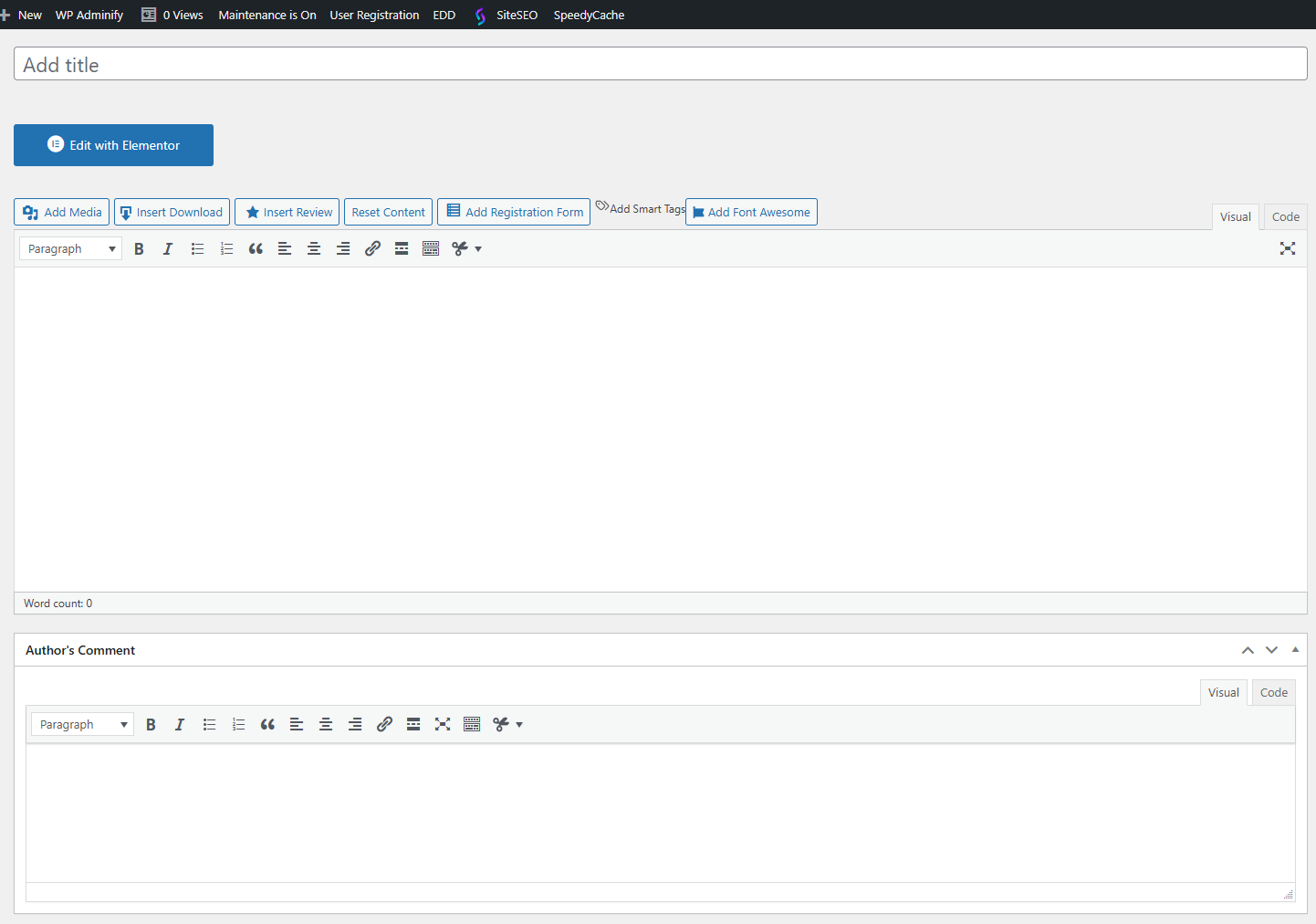1316x924 pixels.
Task: Insert link in main editor toolbar
Action: pyautogui.click(x=372, y=249)
